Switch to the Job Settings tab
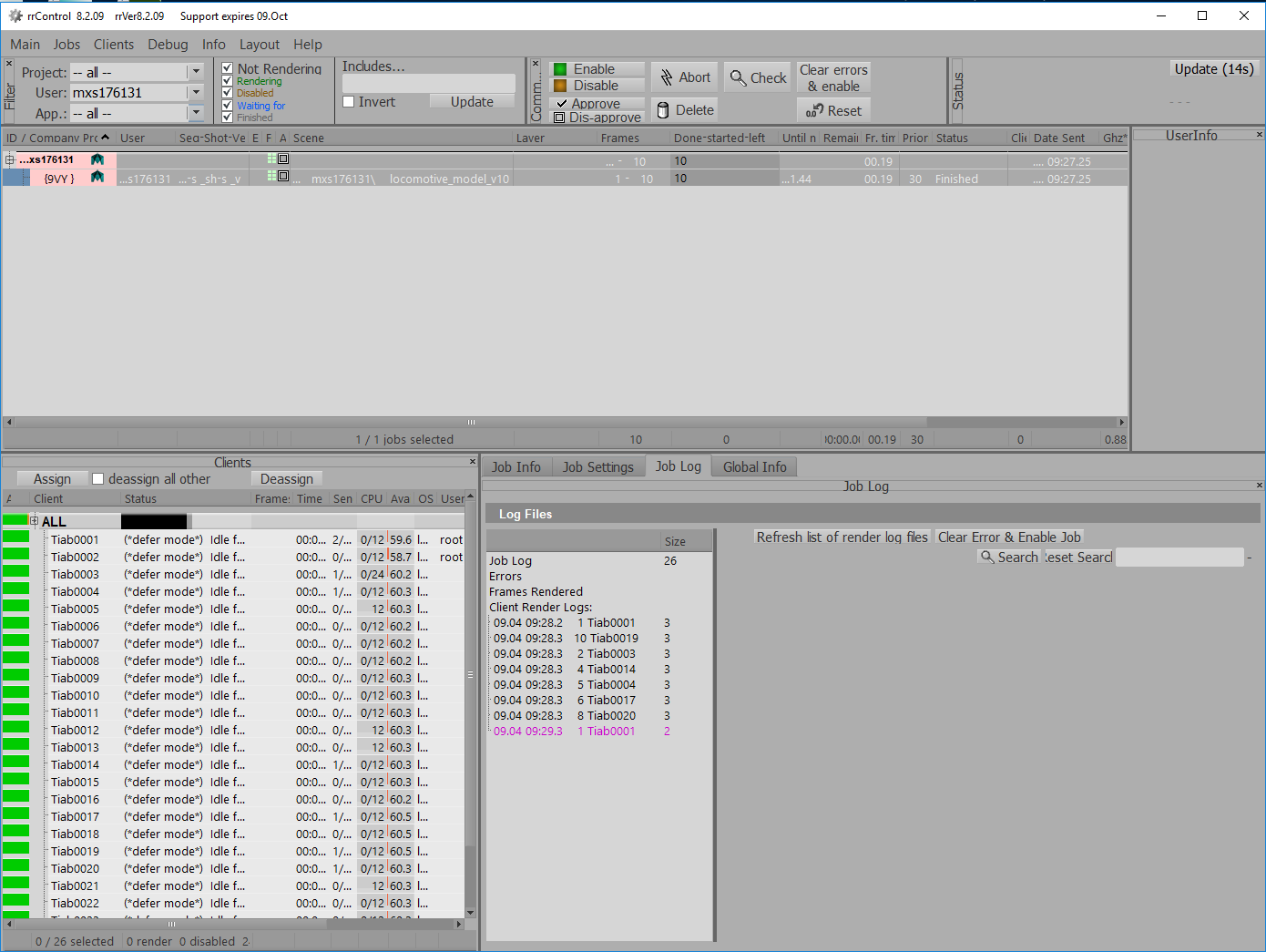 [597, 467]
